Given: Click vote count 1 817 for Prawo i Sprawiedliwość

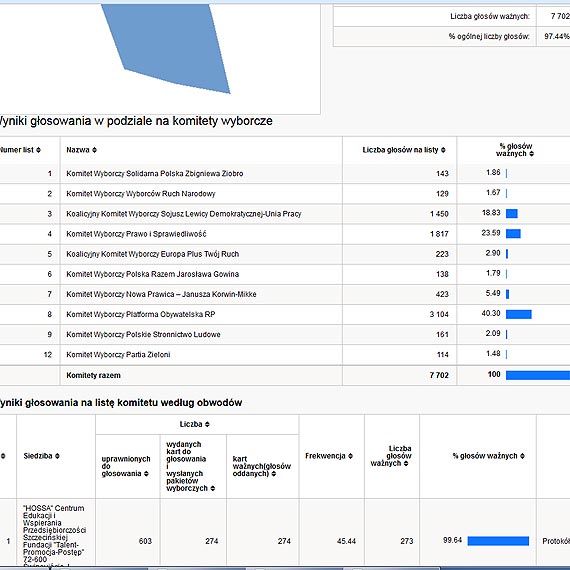Looking at the screenshot, I should pyautogui.click(x=439, y=234).
